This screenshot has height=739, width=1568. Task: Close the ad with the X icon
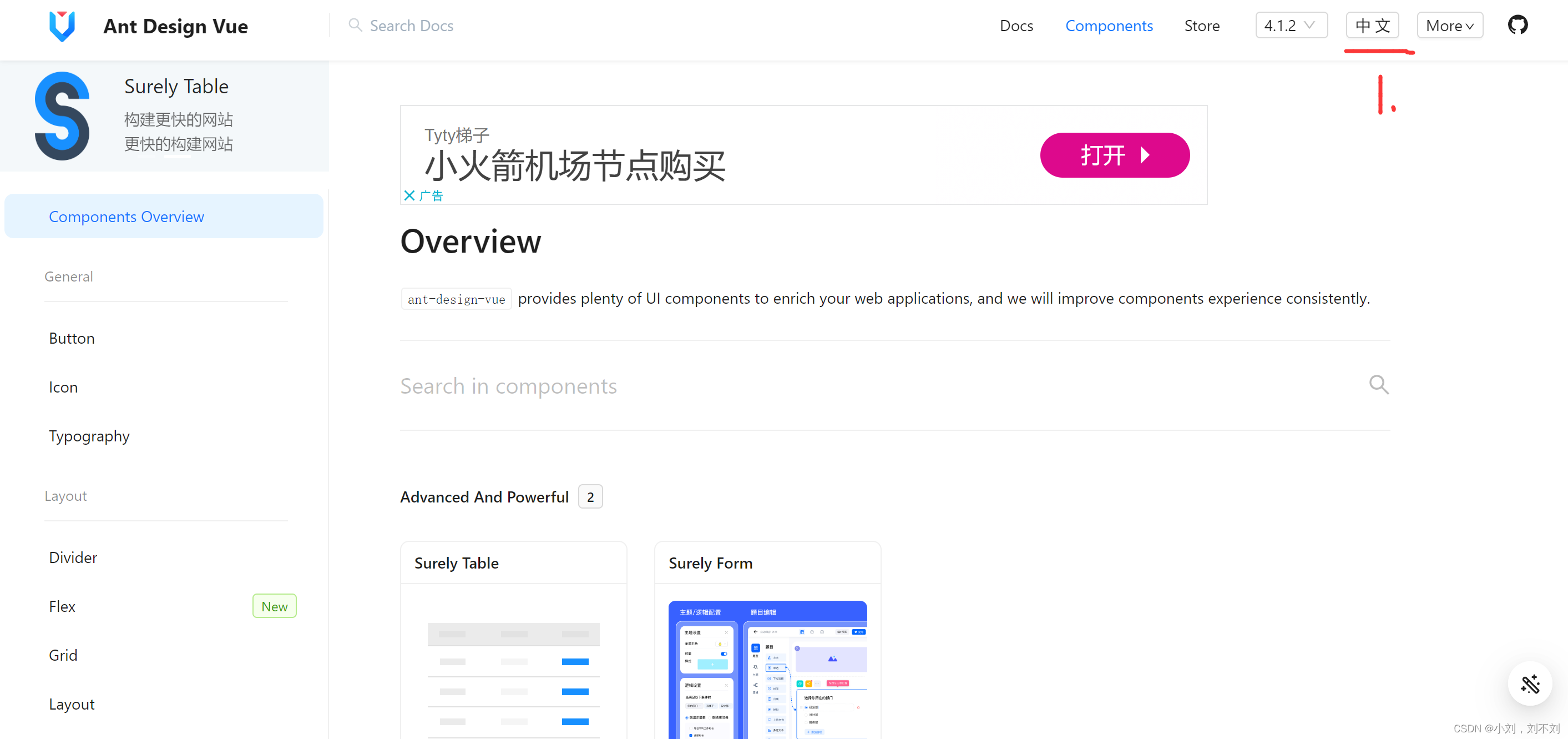409,195
